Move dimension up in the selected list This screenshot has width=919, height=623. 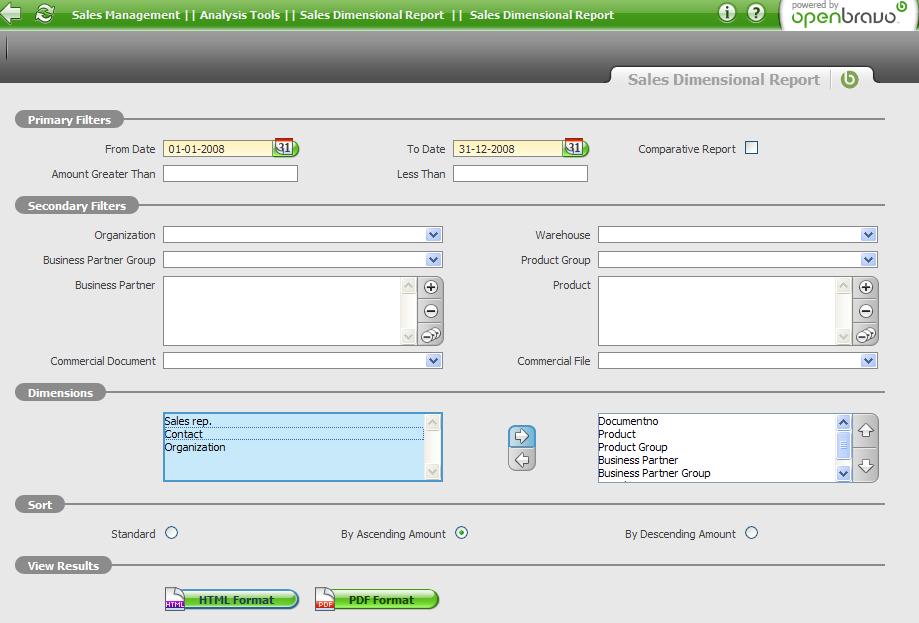(x=866, y=431)
